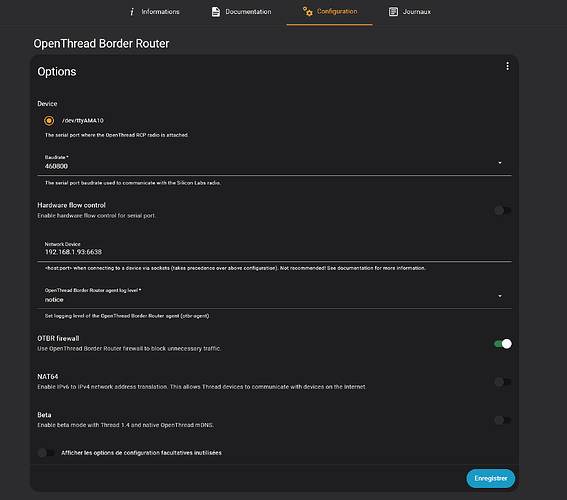Click the notice log level value

(54, 300)
